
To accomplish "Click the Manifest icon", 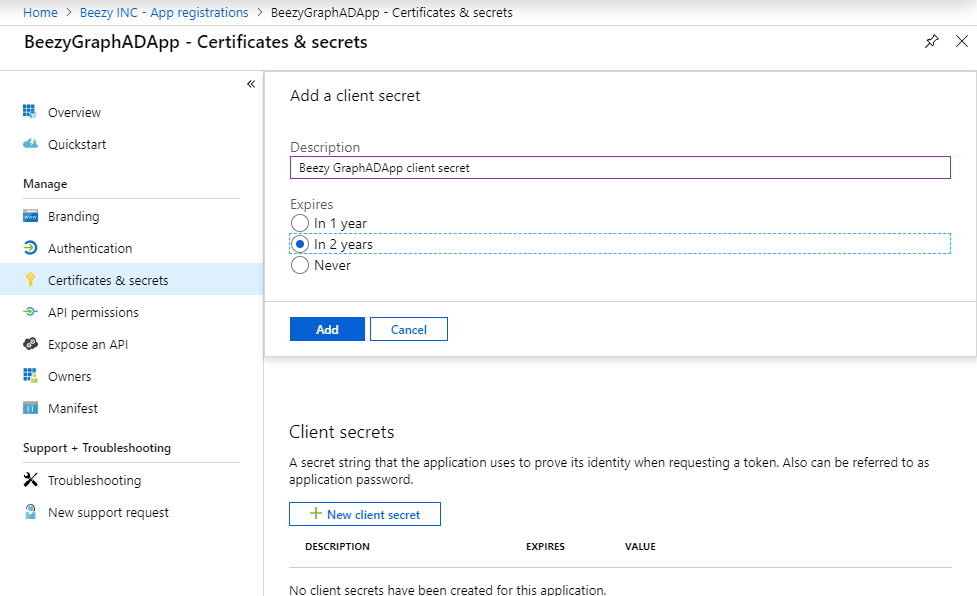I will click(x=30, y=408).
